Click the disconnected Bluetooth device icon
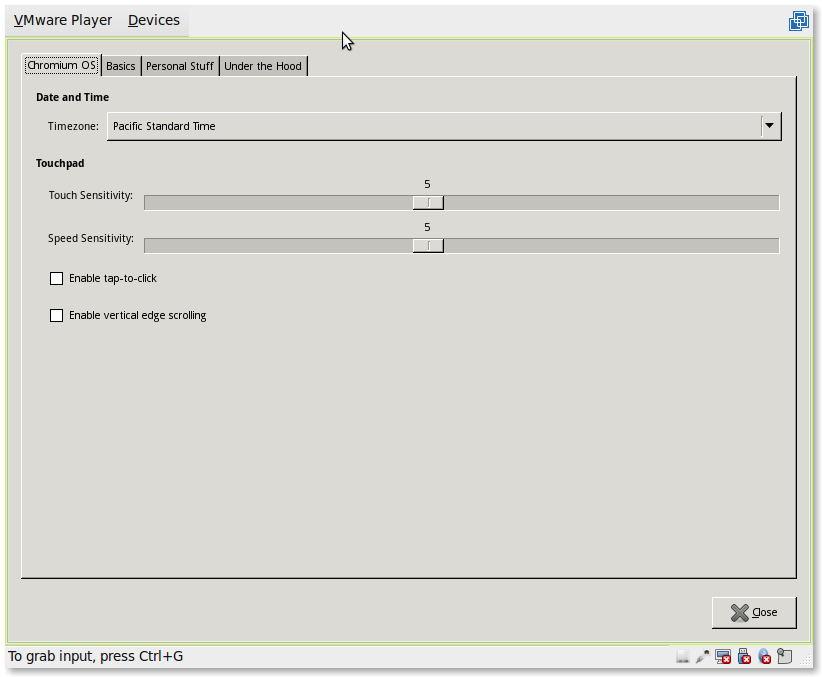 765,657
